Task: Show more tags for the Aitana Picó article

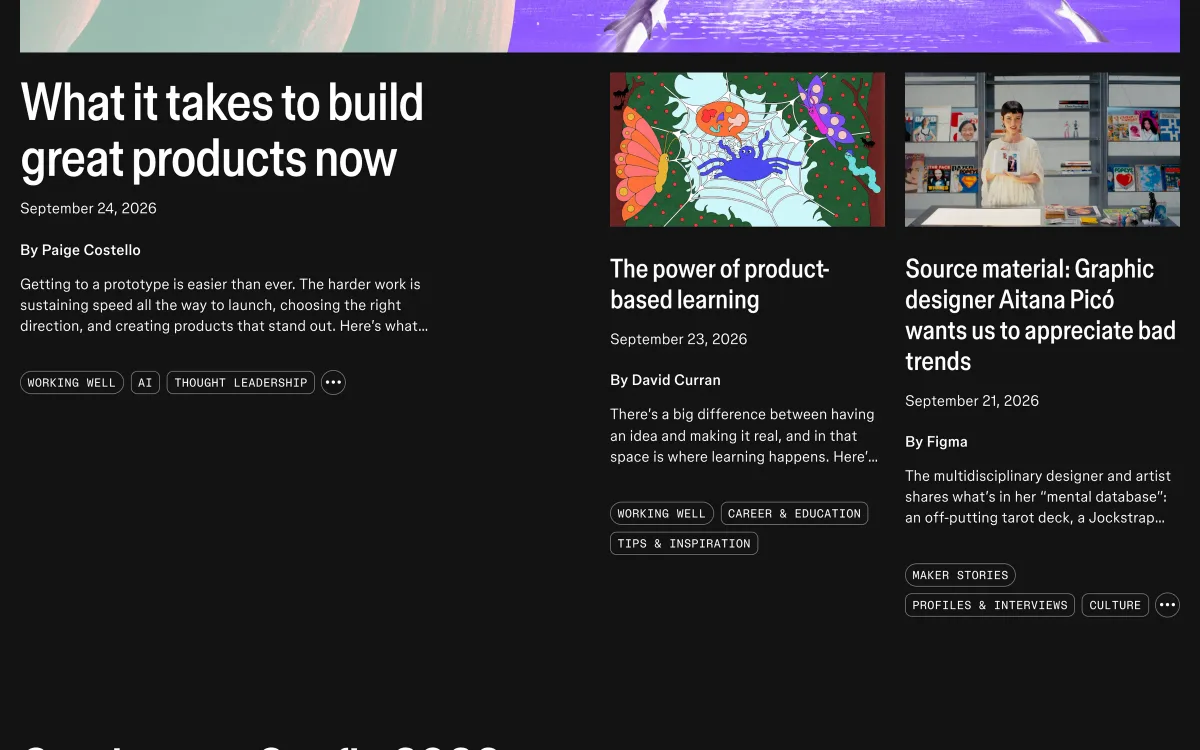Action: [1167, 605]
